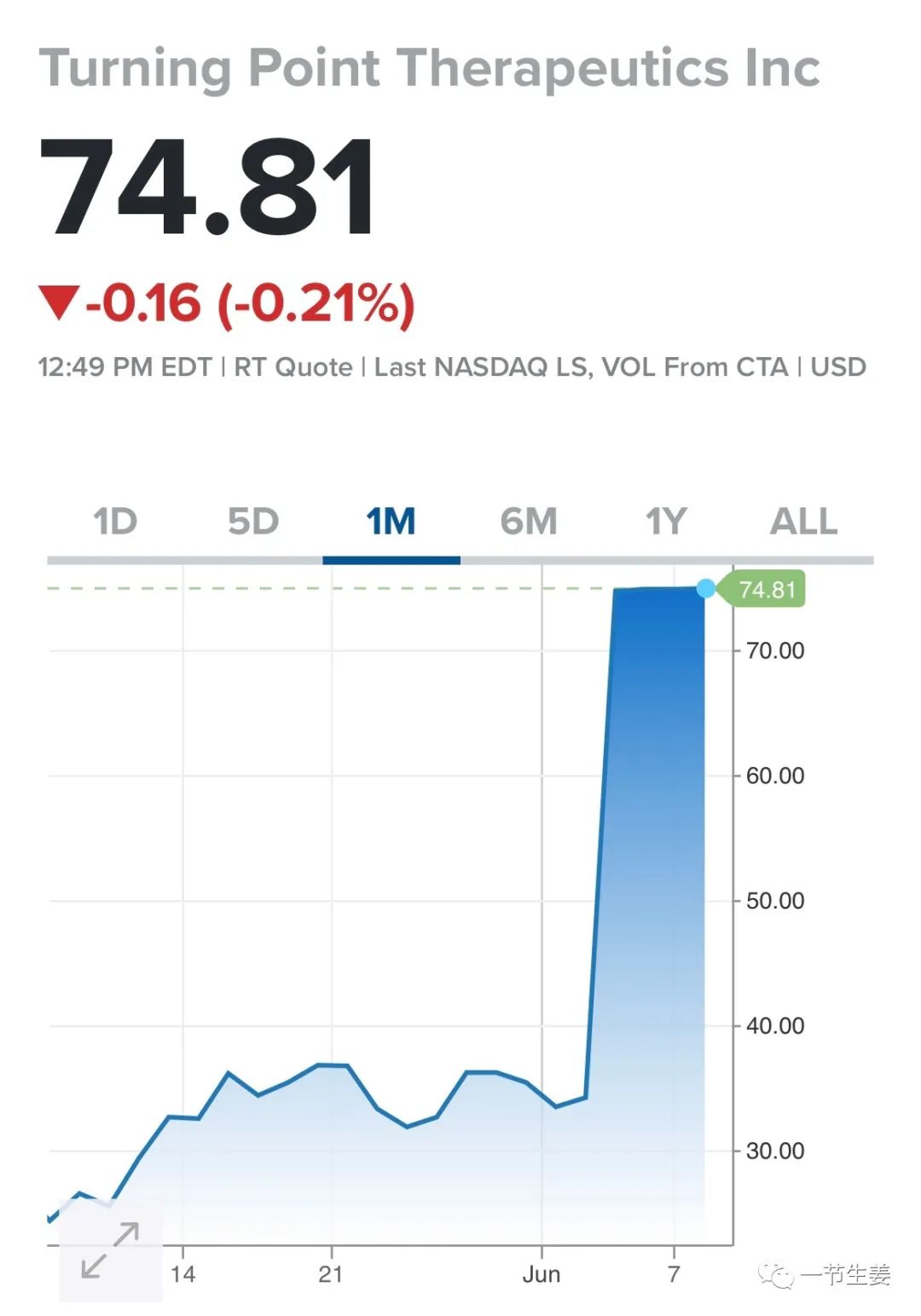Select the 5D time range tab
This screenshot has height=1316, width=921.
253,522
